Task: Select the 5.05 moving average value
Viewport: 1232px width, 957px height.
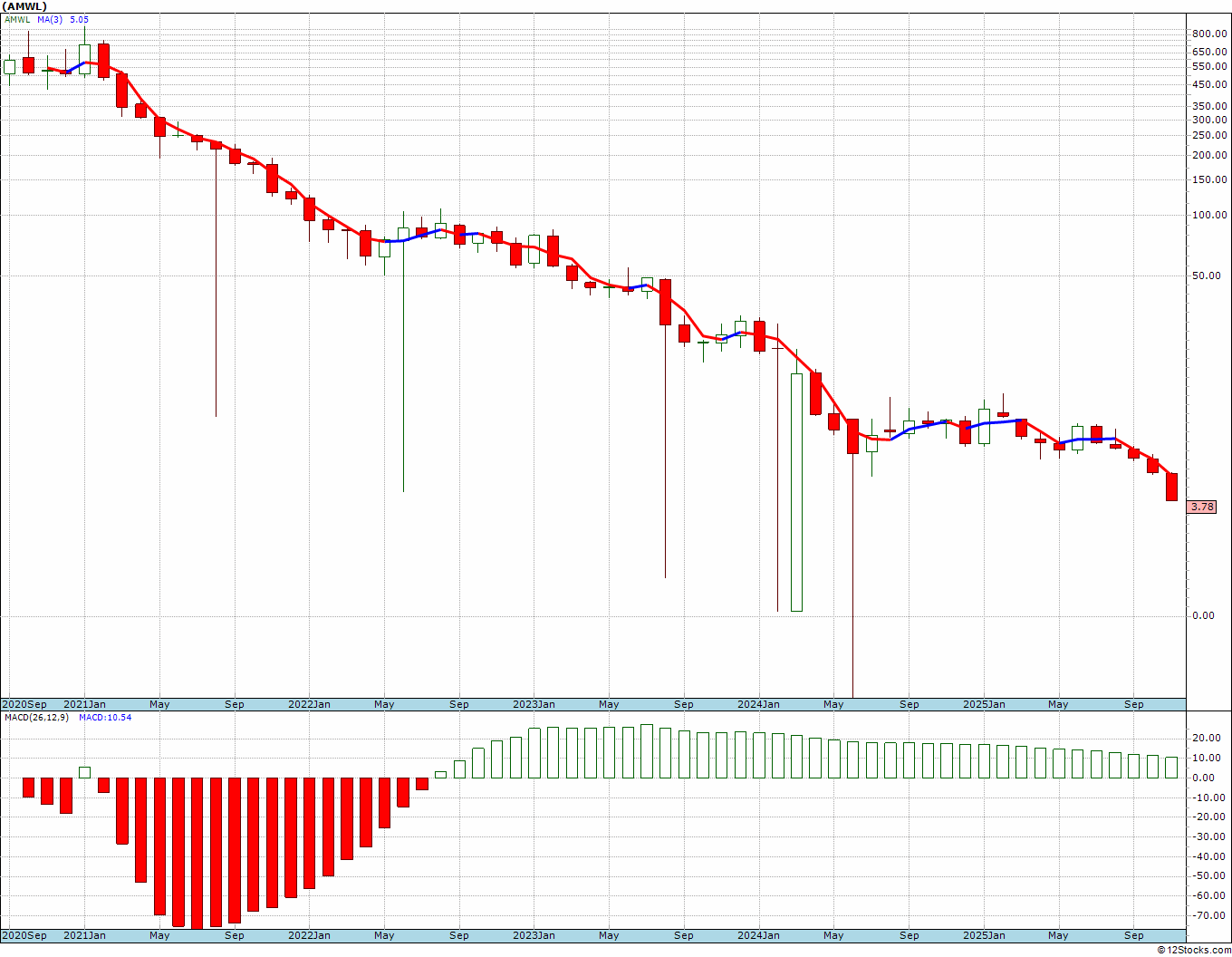Action: (80, 19)
